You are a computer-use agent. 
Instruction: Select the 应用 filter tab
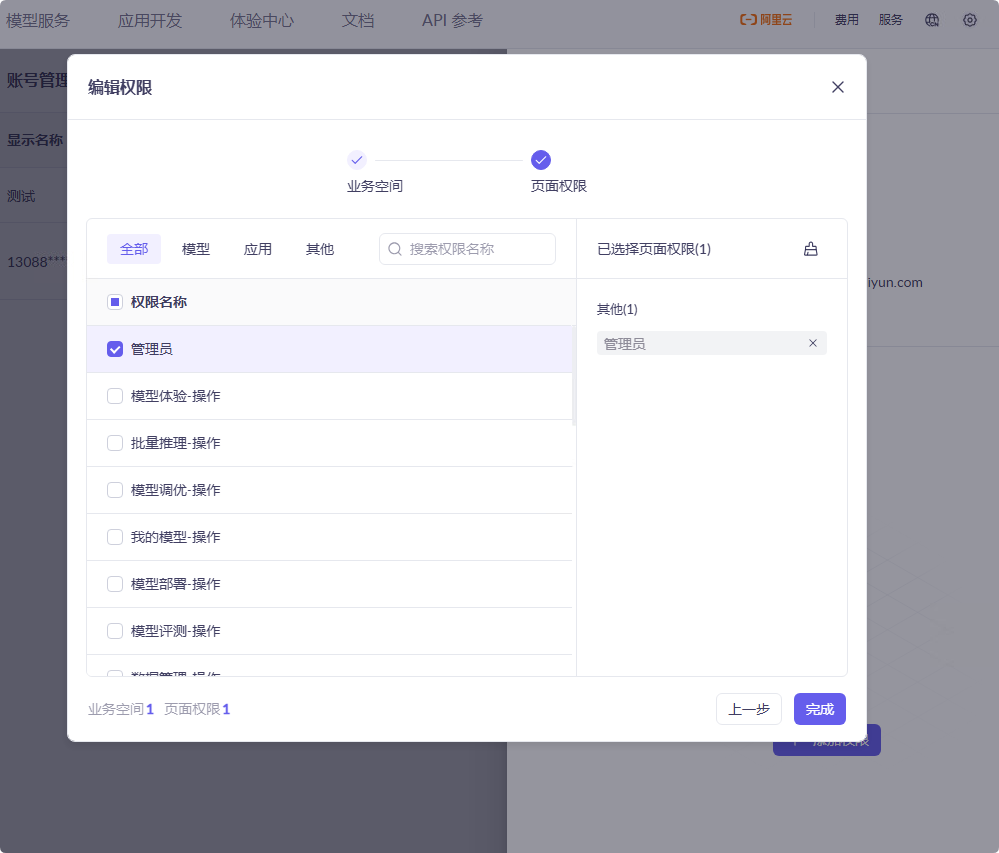coord(258,248)
